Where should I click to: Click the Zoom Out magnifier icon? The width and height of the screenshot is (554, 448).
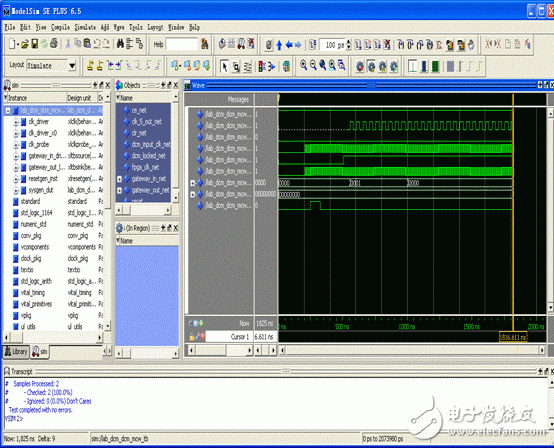click(x=313, y=65)
